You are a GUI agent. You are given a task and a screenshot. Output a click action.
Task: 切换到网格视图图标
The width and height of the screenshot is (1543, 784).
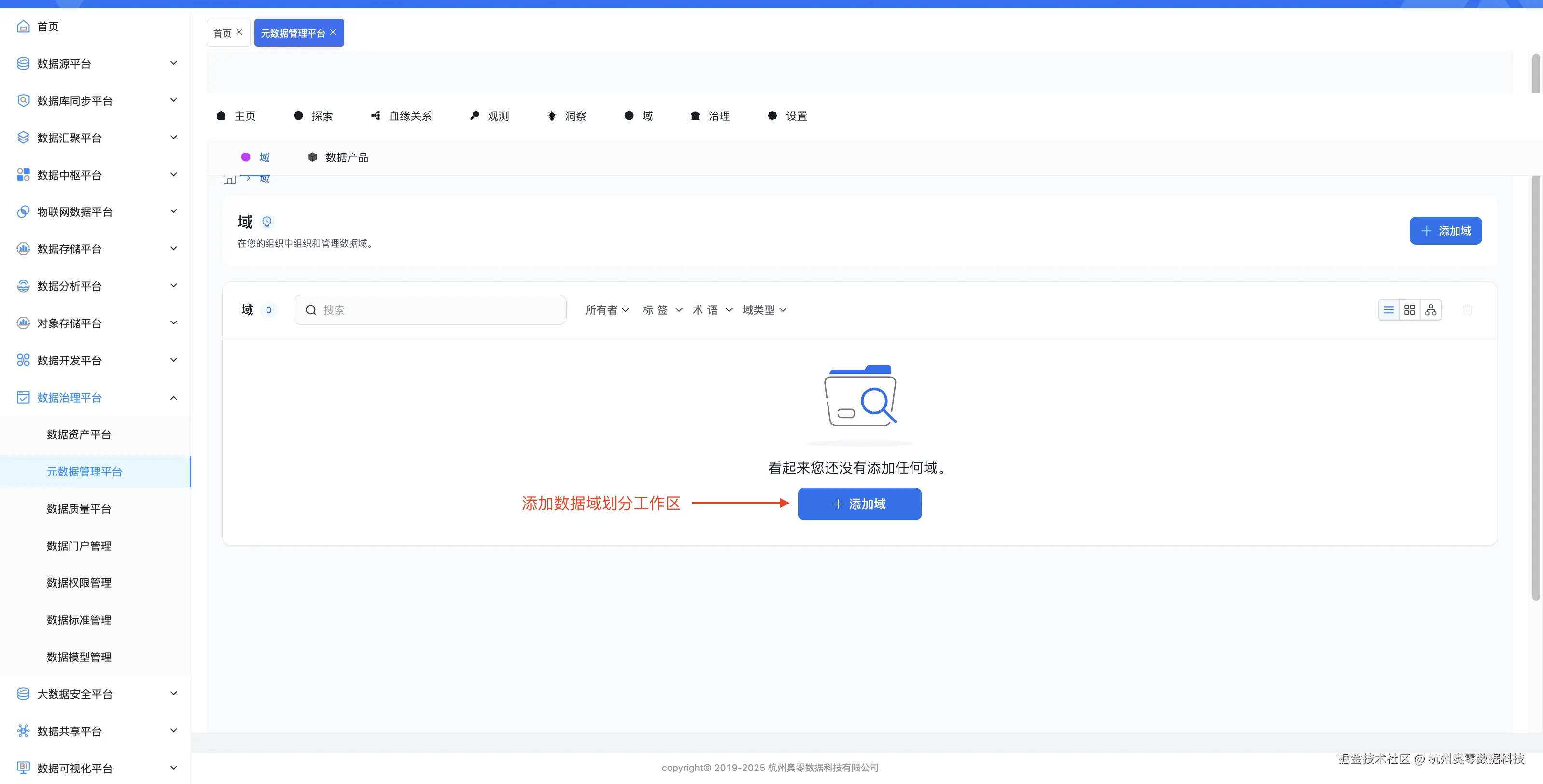pyautogui.click(x=1410, y=309)
